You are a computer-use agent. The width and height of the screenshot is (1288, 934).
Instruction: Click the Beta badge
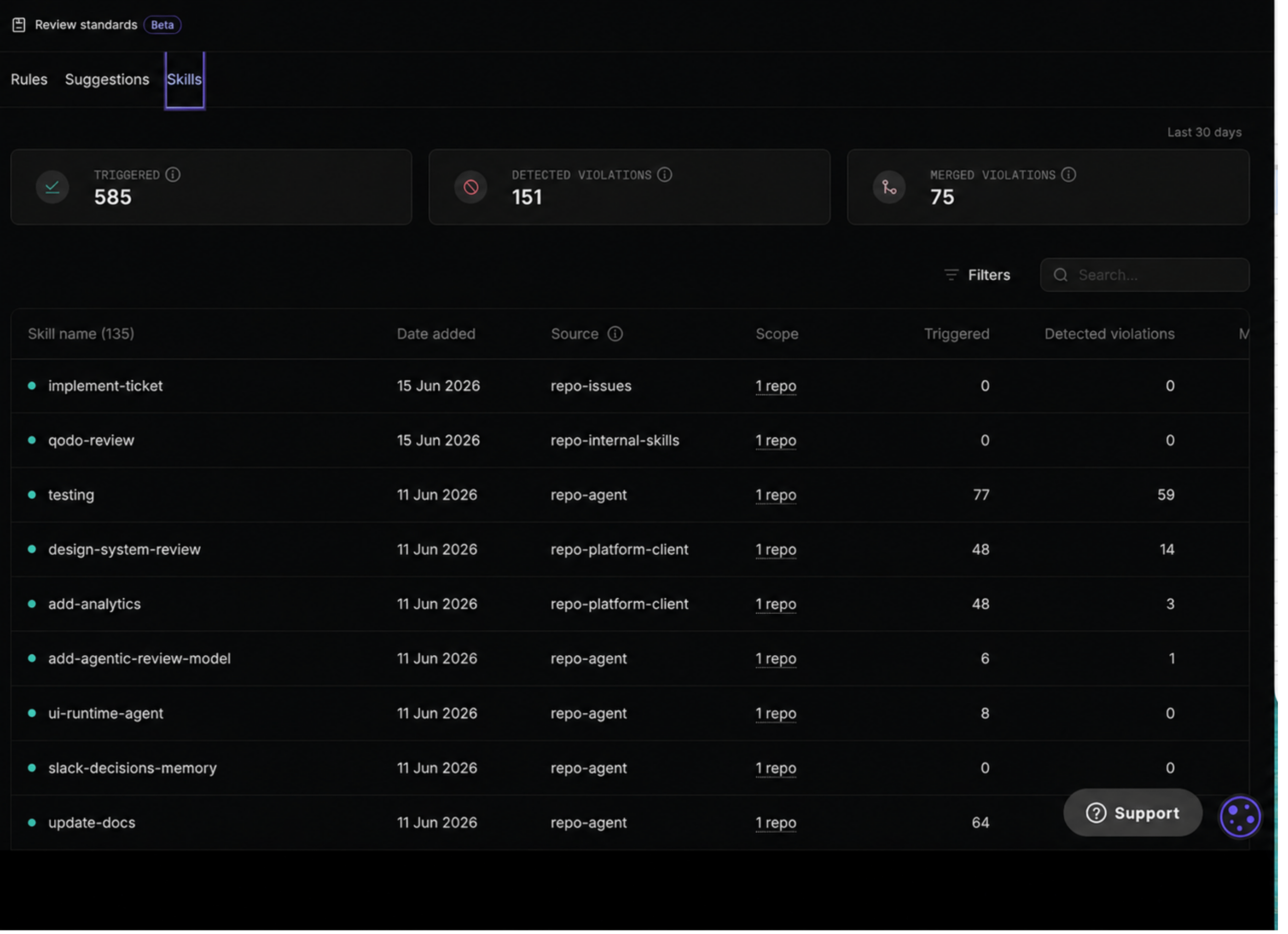point(163,25)
